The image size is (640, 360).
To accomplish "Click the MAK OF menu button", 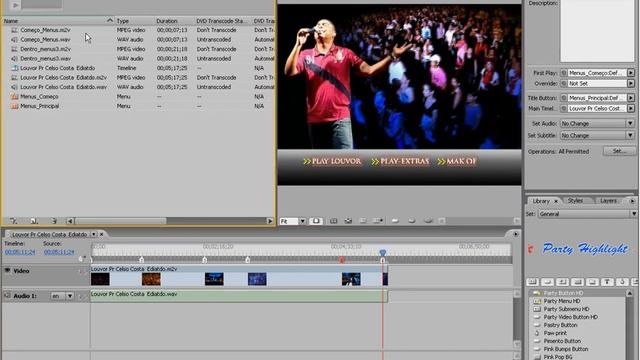I will [x=457, y=161].
